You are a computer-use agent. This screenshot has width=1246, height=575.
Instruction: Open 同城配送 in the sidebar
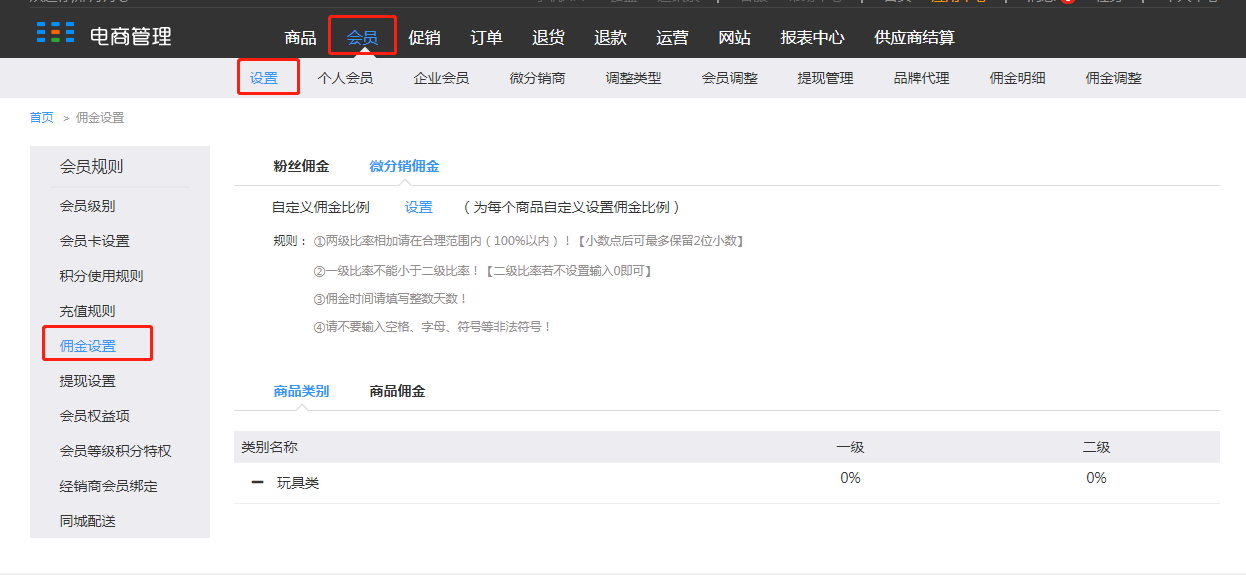tap(87, 521)
